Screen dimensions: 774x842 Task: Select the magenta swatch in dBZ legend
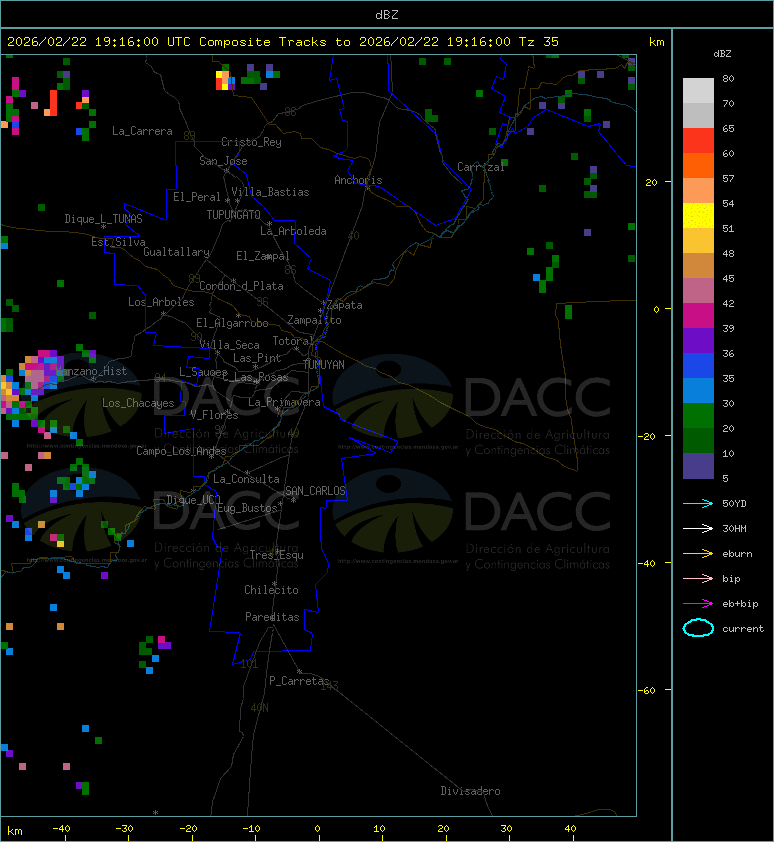pyautogui.click(x=698, y=316)
